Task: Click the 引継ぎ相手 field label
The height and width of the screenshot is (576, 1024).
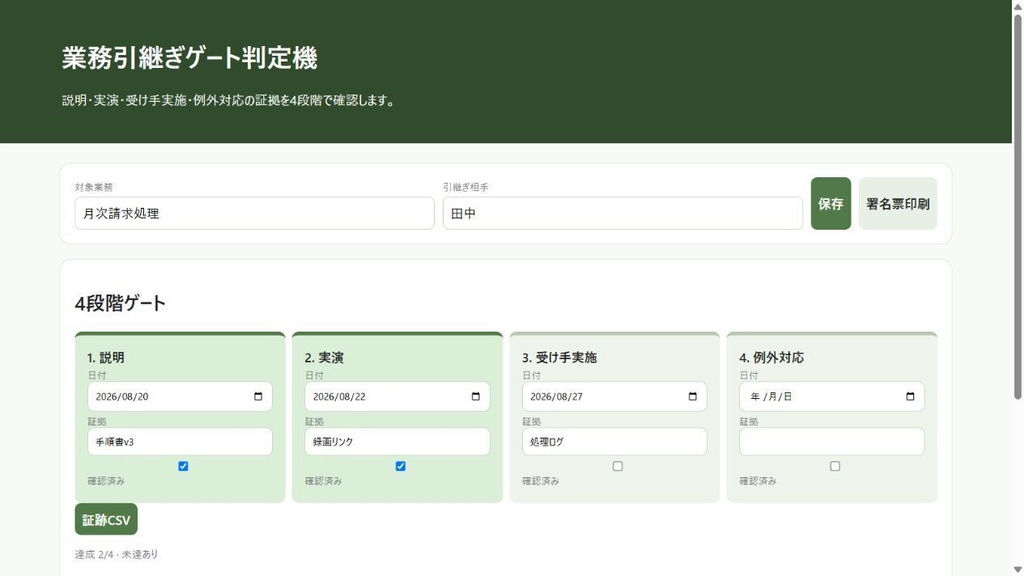Action: [x=466, y=187]
